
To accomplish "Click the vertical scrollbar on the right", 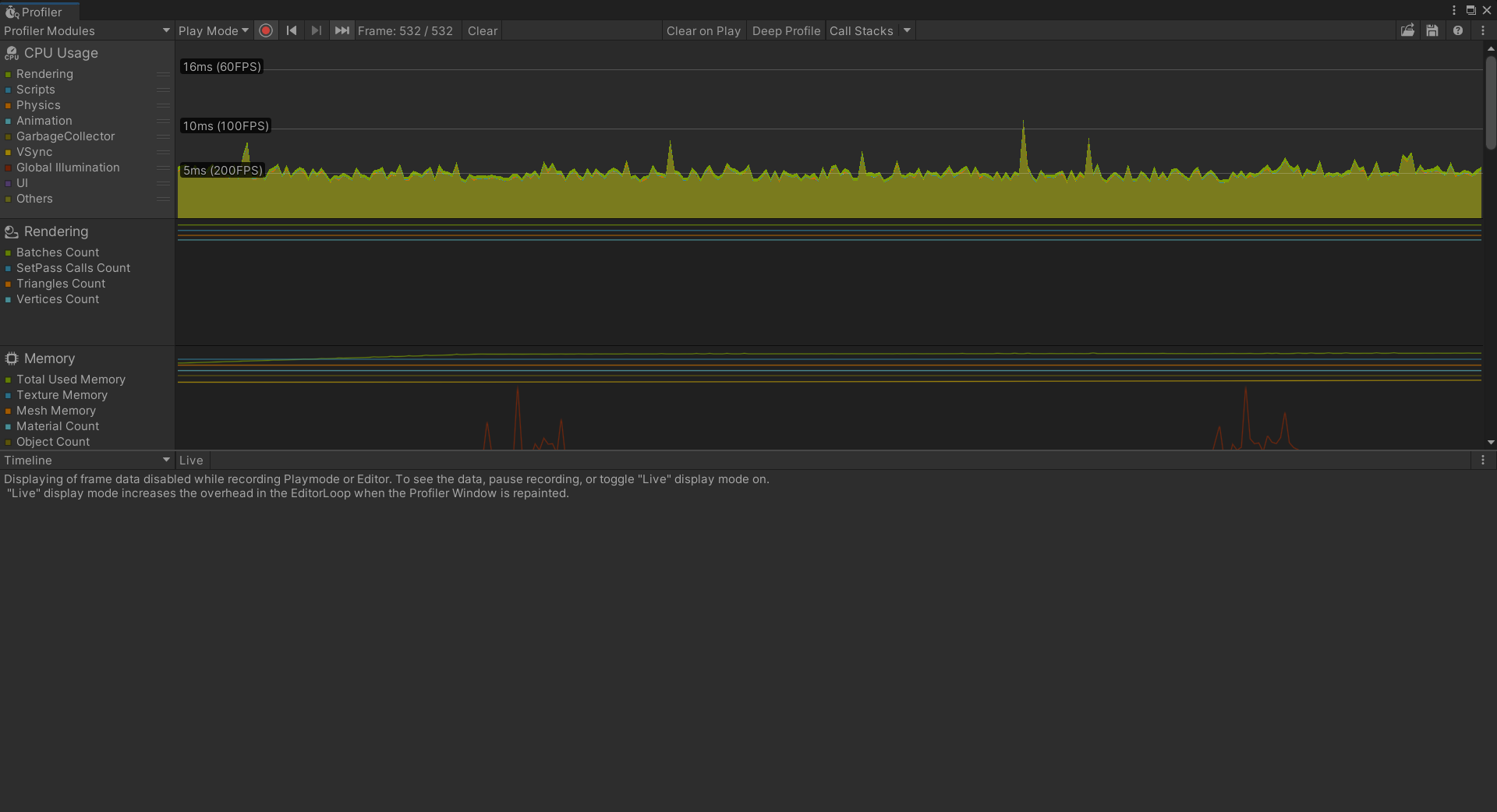I will pos(1491,101).
